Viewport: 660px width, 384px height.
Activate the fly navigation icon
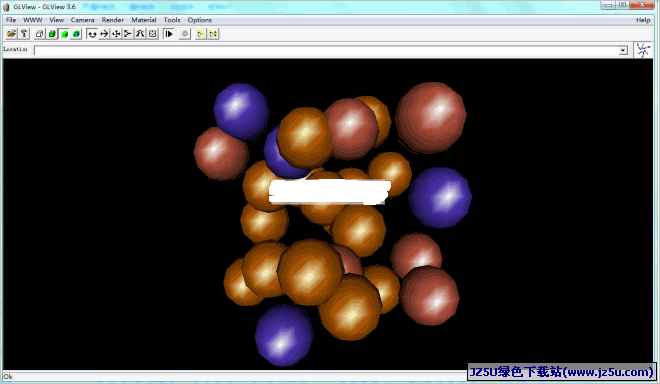click(x=128, y=34)
